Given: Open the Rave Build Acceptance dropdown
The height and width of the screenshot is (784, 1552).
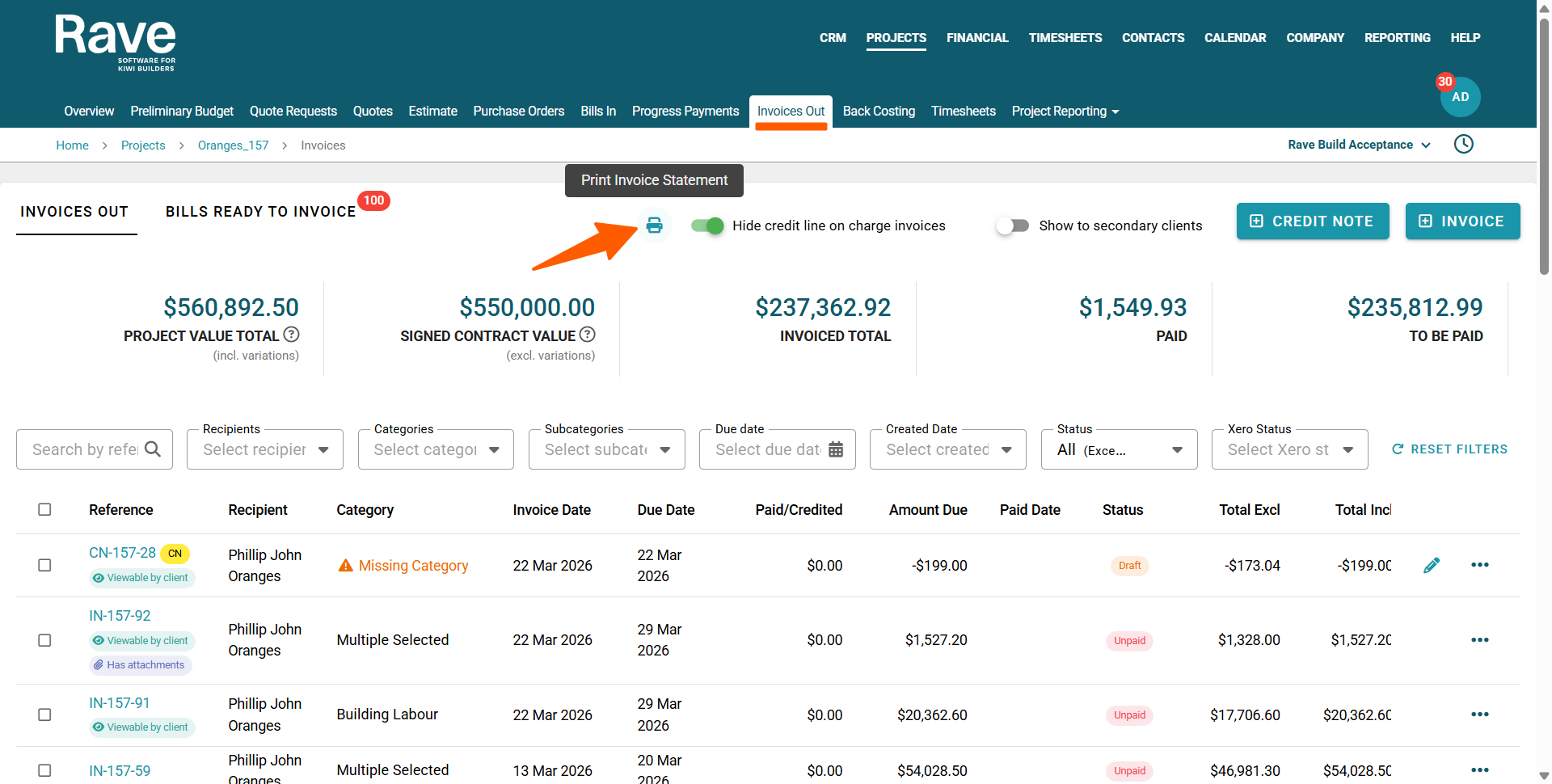Looking at the screenshot, I should pyautogui.click(x=1360, y=145).
